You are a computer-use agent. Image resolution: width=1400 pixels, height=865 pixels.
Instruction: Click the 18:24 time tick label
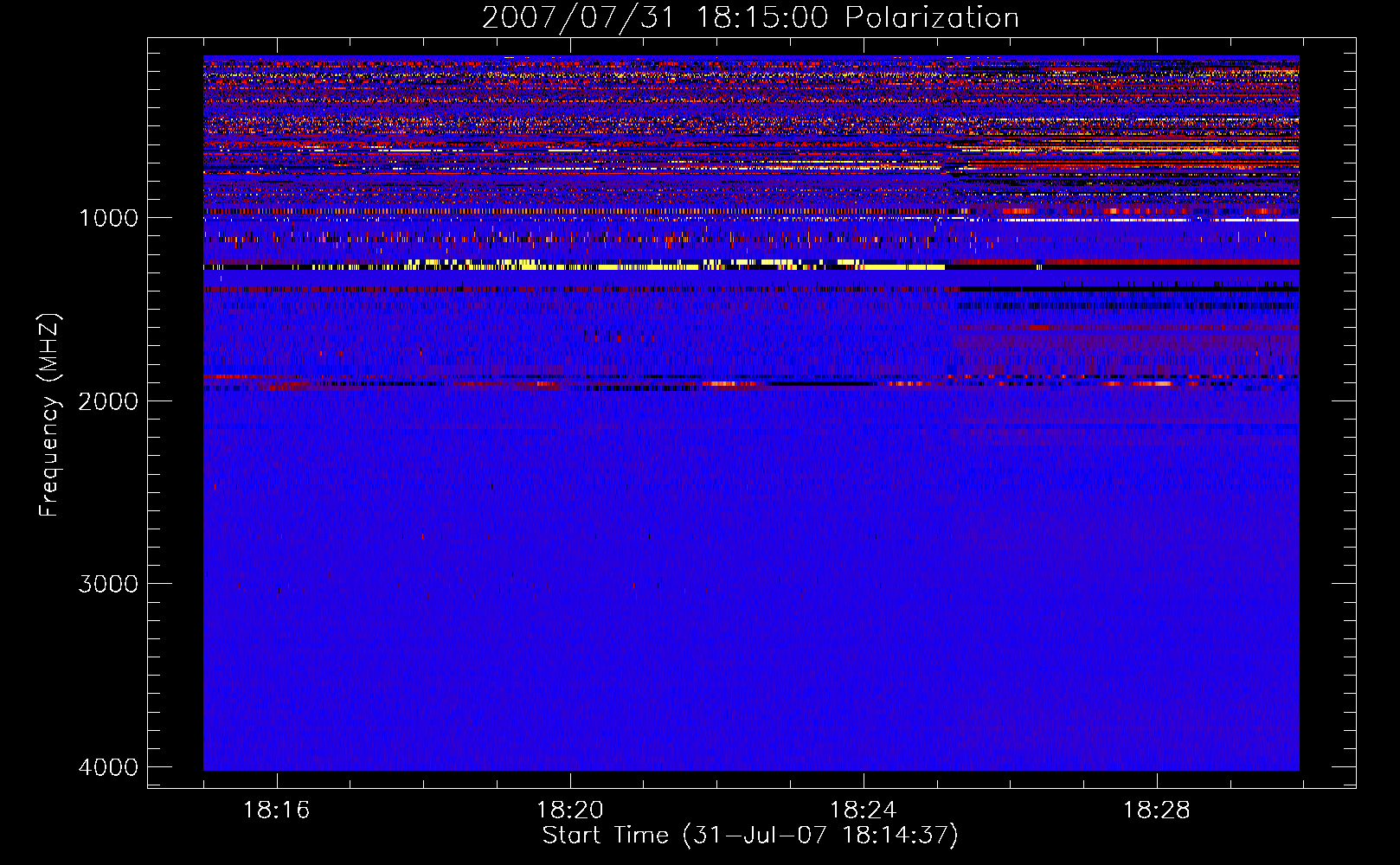864,810
